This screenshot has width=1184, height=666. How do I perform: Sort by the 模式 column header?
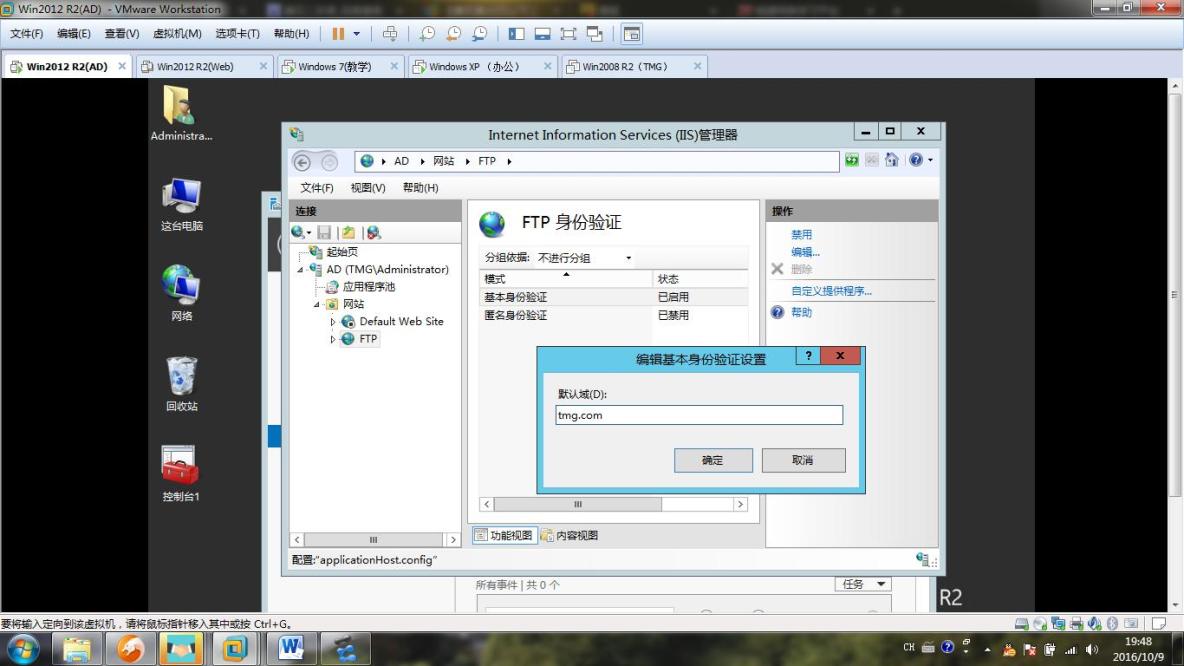pos(566,279)
